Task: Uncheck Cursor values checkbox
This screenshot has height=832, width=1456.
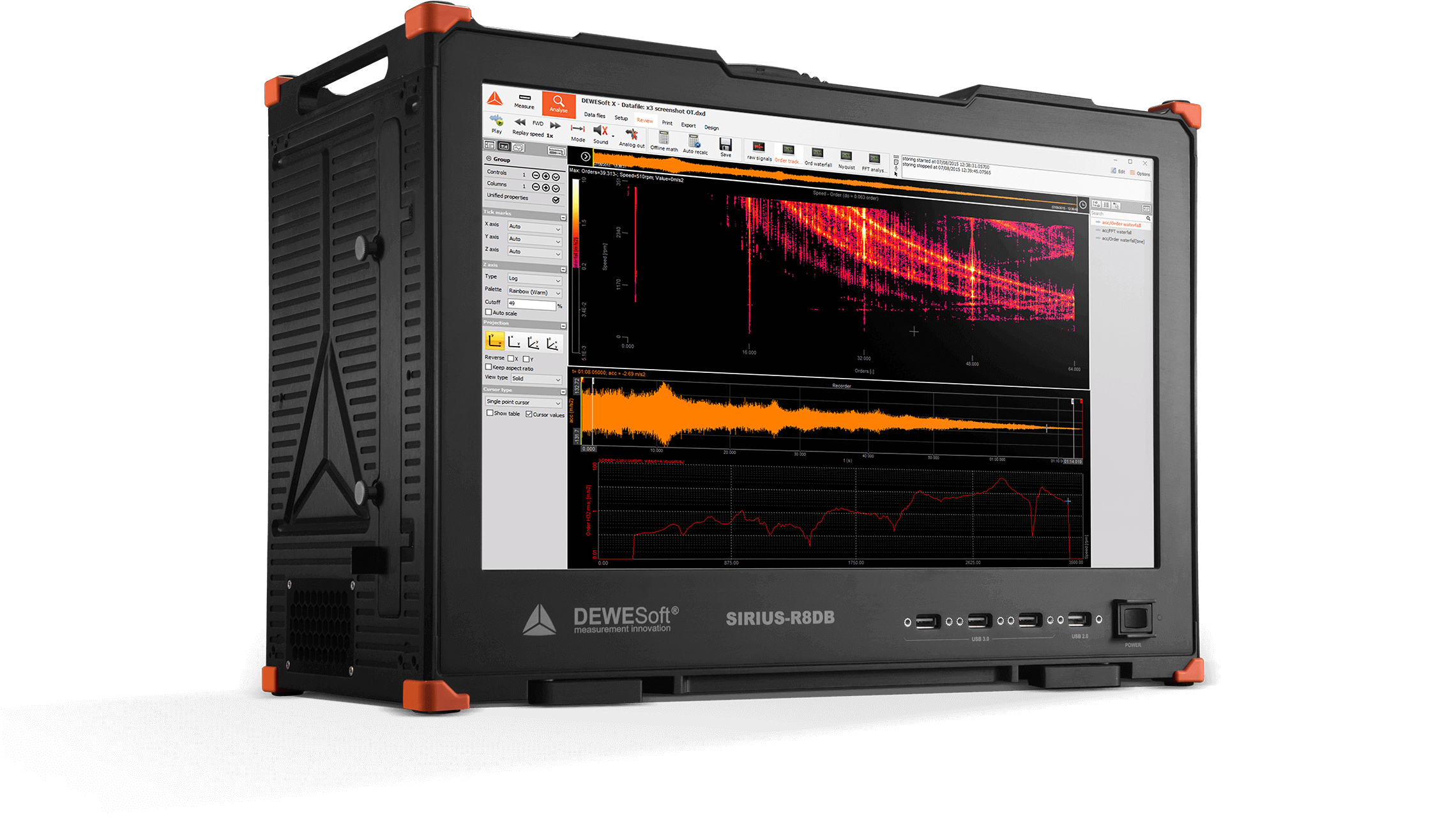Action: 529,414
